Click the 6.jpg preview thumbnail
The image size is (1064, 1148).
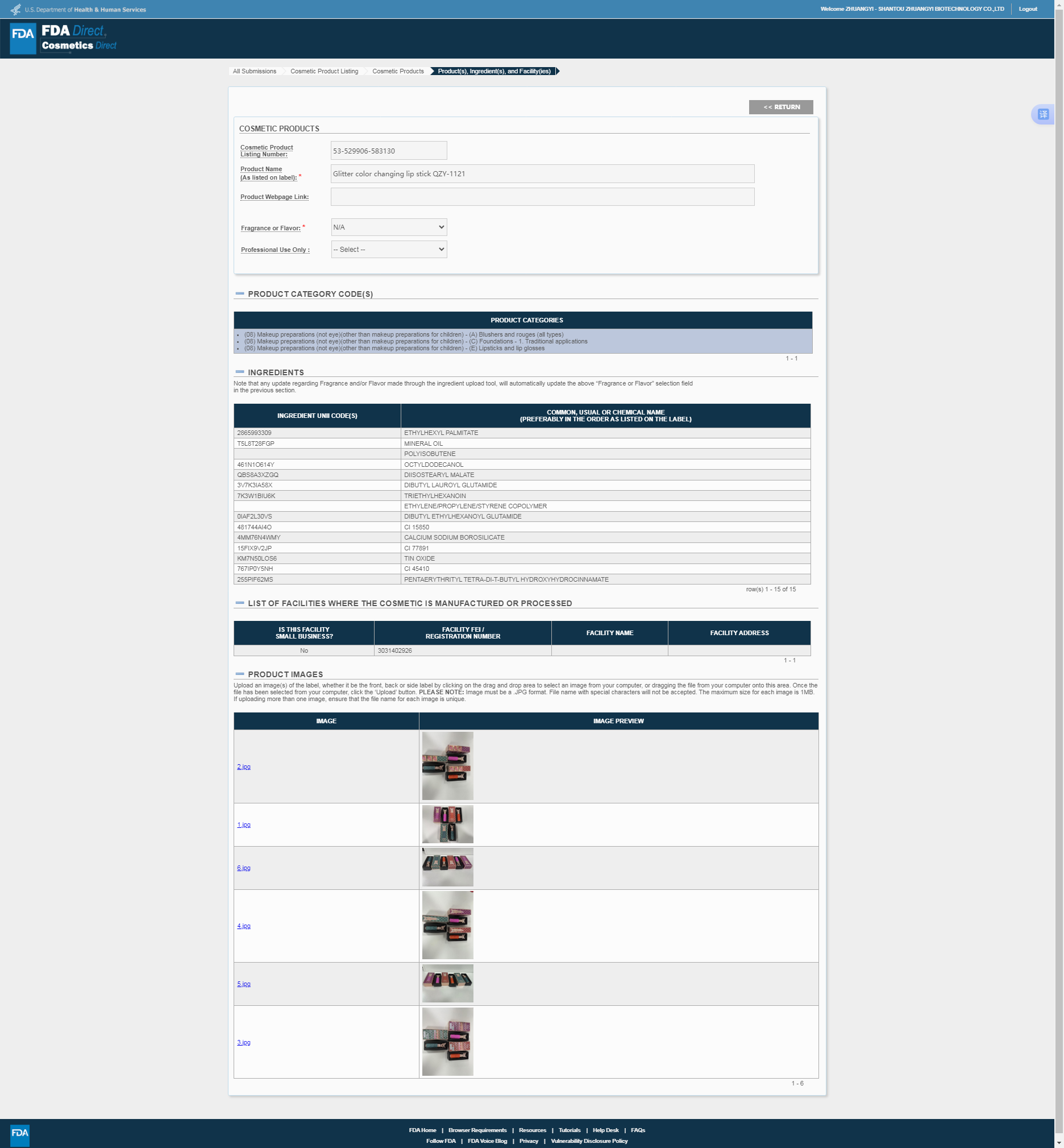447,868
